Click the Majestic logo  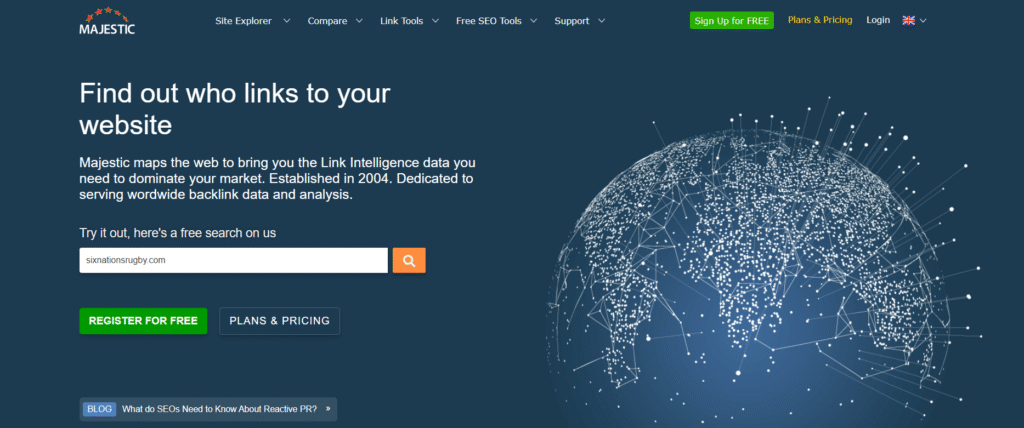(107, 21)
